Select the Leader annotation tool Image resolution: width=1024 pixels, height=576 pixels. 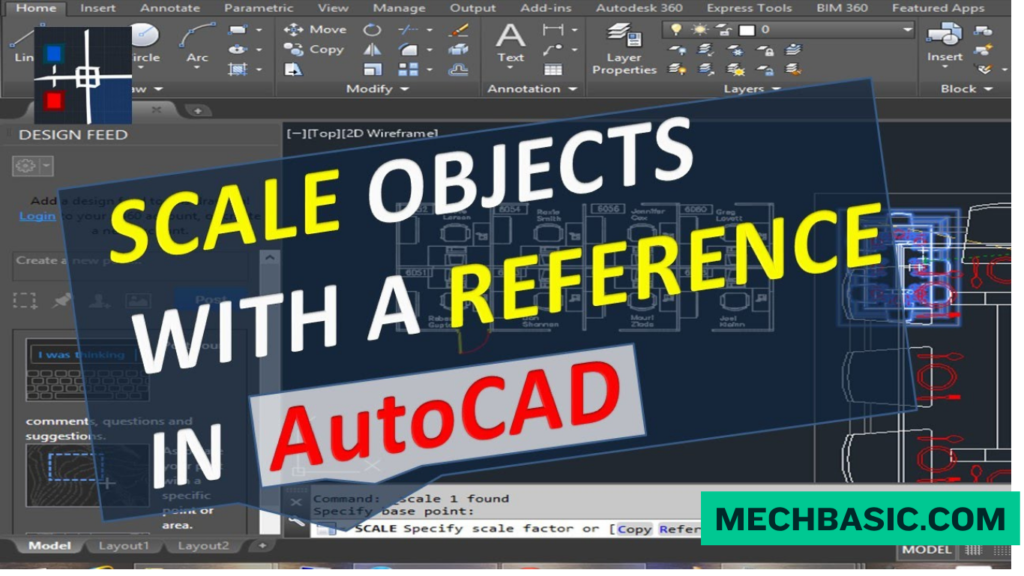point(553,50)
